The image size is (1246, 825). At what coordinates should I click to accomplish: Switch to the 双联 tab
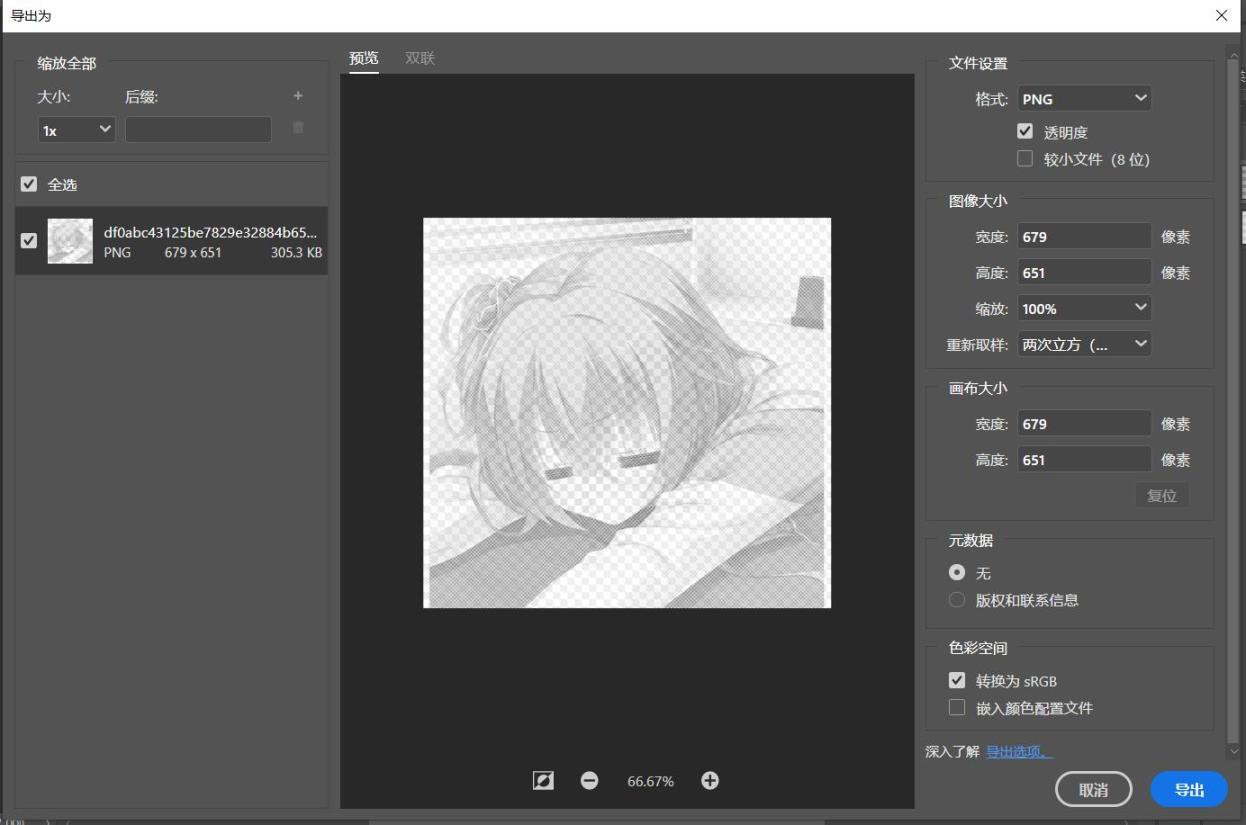pos(420,58)
